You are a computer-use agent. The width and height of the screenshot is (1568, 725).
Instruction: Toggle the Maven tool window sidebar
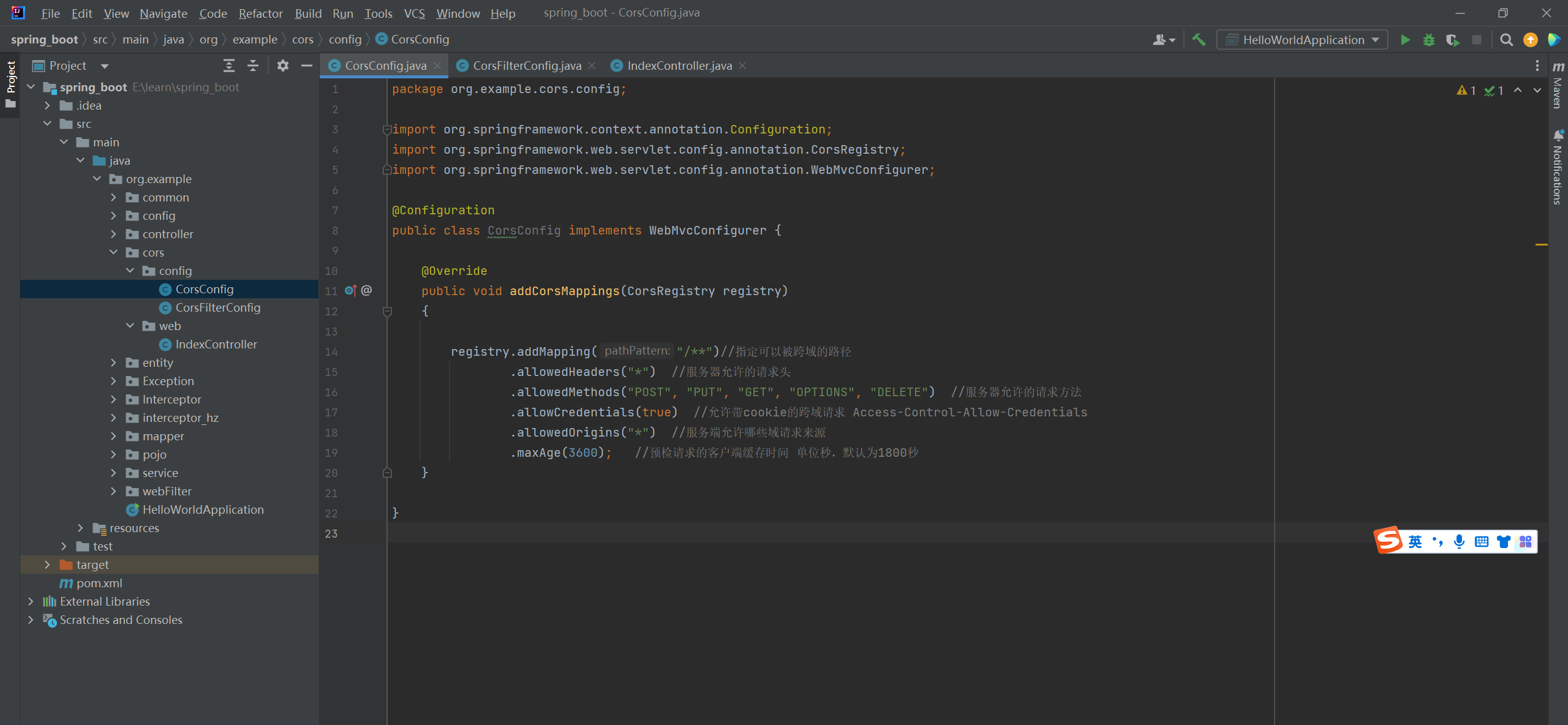click(1558, 86)
